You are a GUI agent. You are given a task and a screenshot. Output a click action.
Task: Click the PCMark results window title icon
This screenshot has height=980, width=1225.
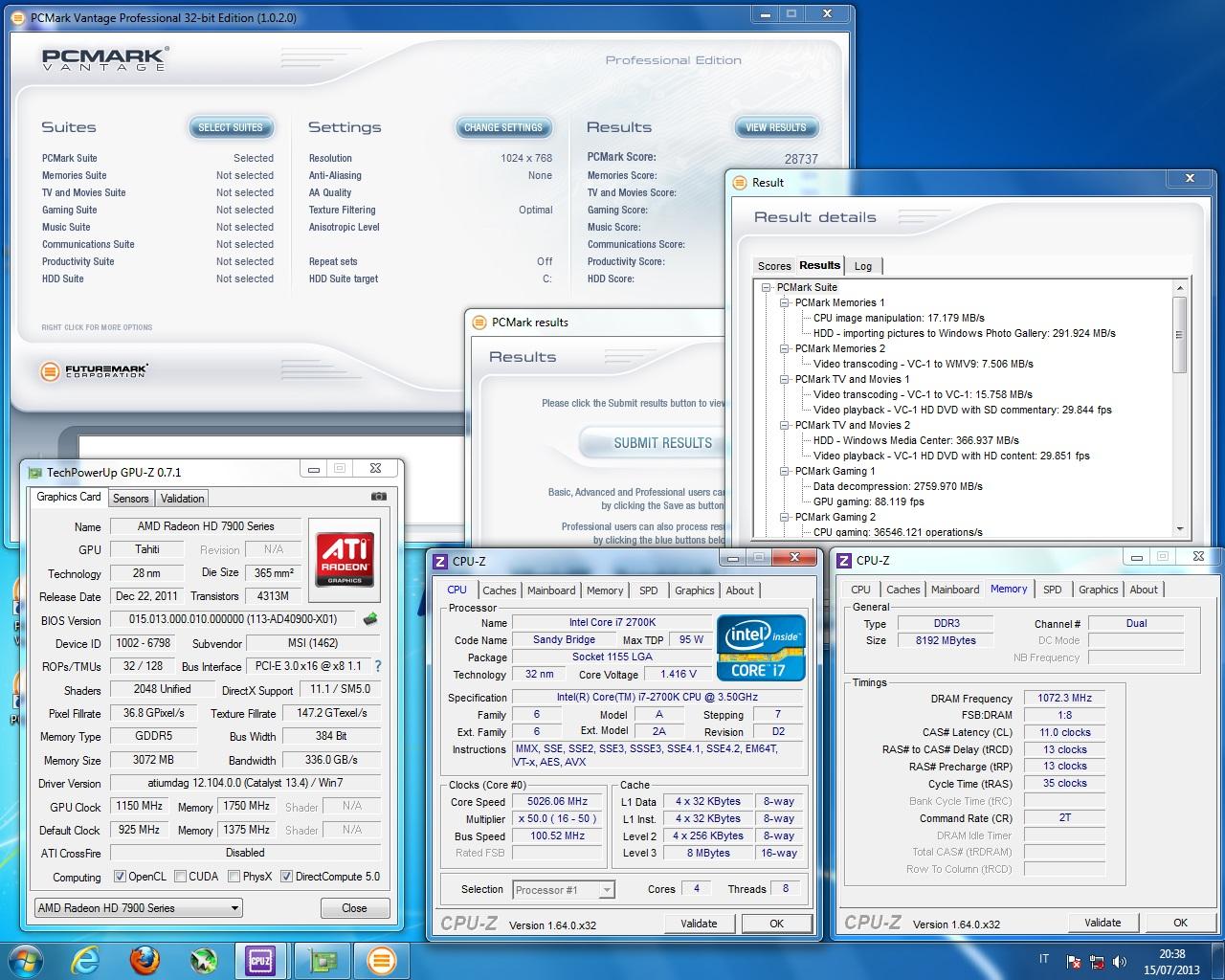click(479, 323)
